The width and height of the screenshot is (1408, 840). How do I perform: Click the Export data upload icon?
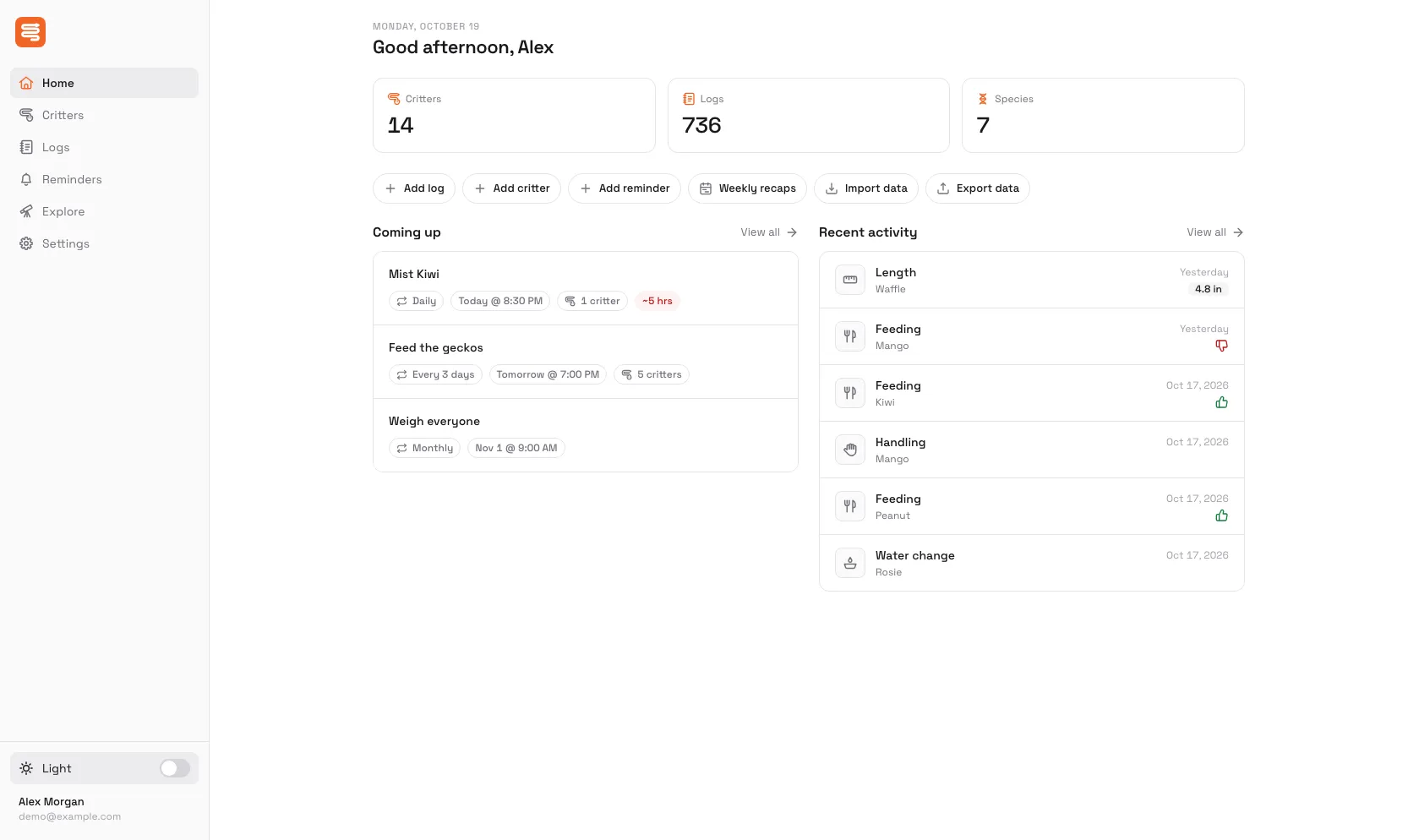coord(943,188)
